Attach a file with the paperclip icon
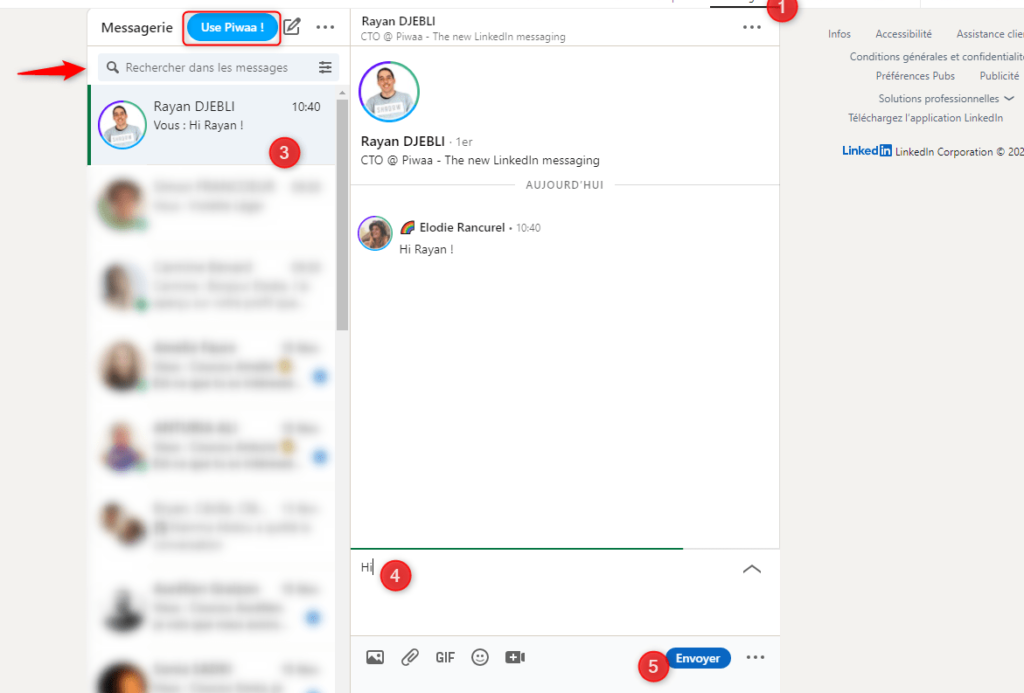 click(x=410, y=657)
